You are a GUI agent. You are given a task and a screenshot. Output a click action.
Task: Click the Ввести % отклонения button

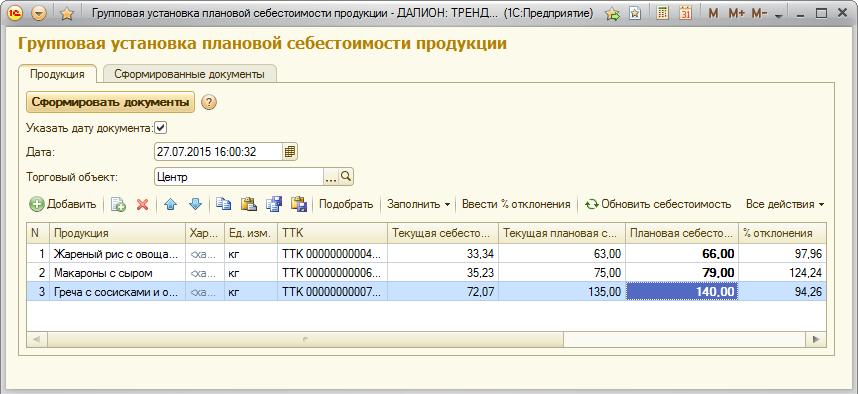516,204
